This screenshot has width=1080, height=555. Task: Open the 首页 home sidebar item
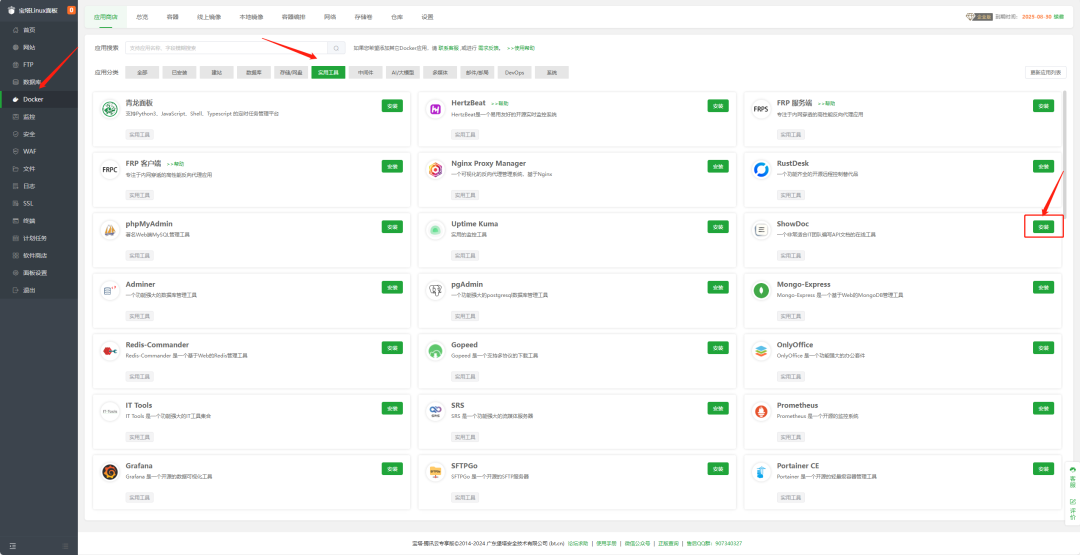[39, 30]
